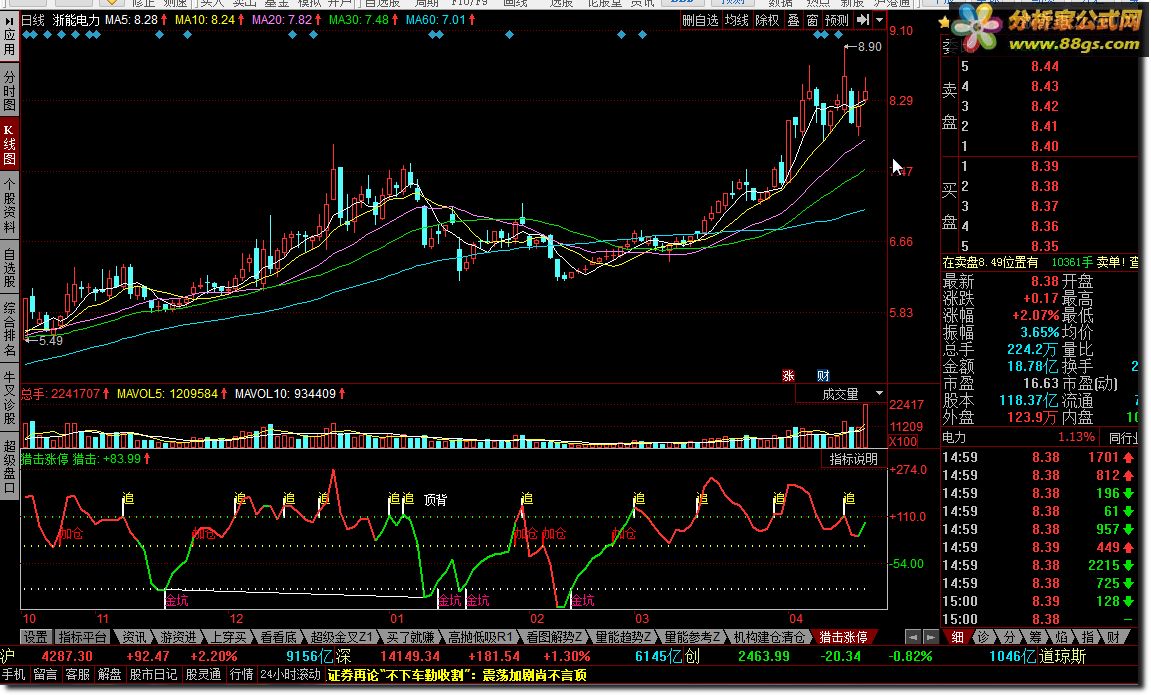This screenshot has width=1151, height=695.
Task: Click the jump-to-end arrow icon
Action: coord(863,20)
